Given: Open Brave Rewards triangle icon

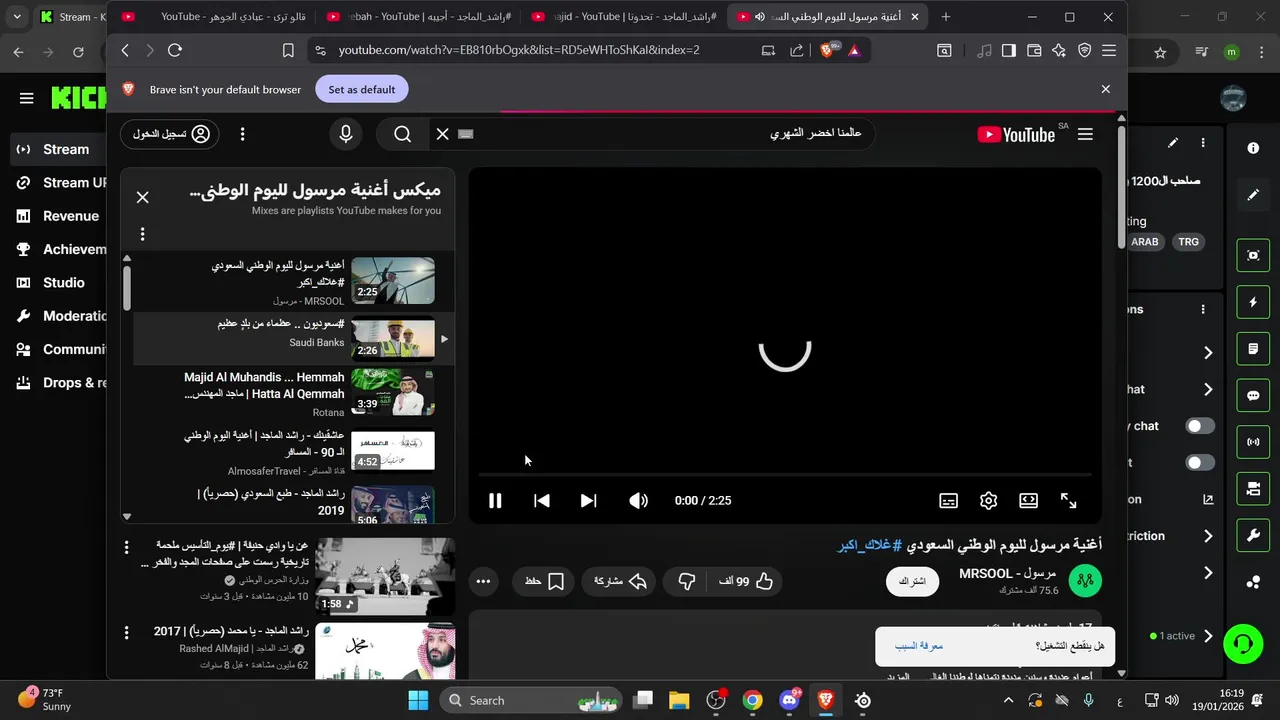Looking at the screenshot, I should tap(854, 50).
